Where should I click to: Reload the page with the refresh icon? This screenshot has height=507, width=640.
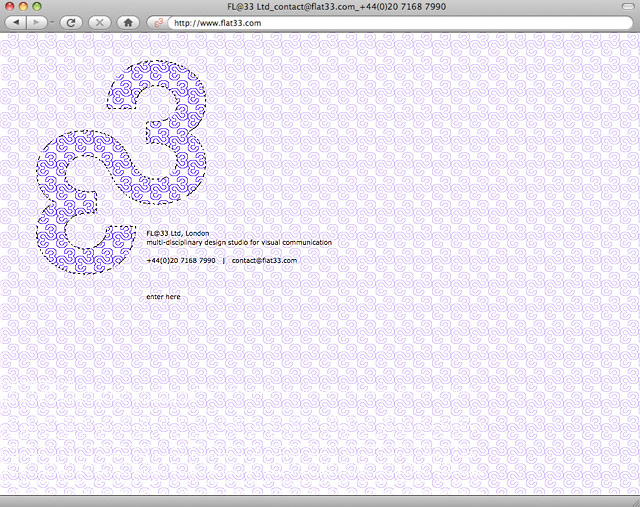[71, 22]
